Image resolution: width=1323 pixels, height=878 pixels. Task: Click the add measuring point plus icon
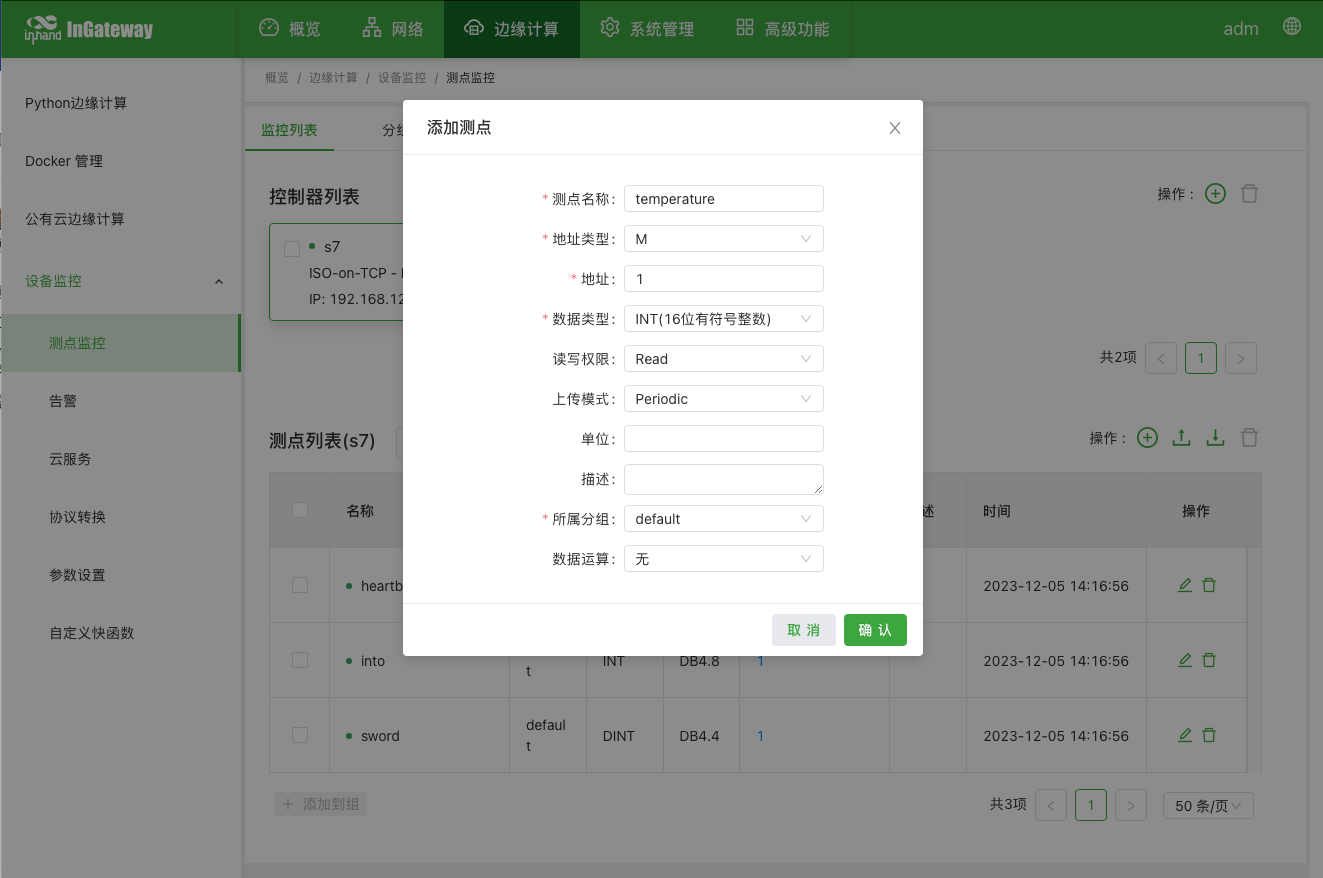pos(1148,438)
